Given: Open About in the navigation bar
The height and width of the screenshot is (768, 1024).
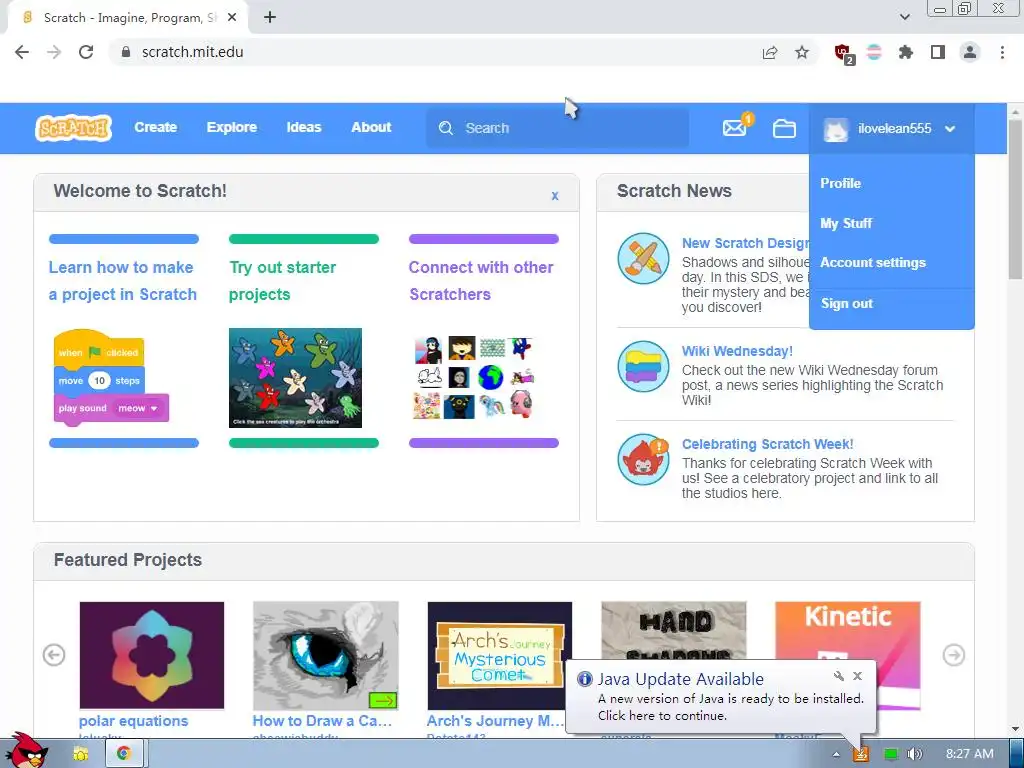Looking at the screenshot, I should [371, 127].
